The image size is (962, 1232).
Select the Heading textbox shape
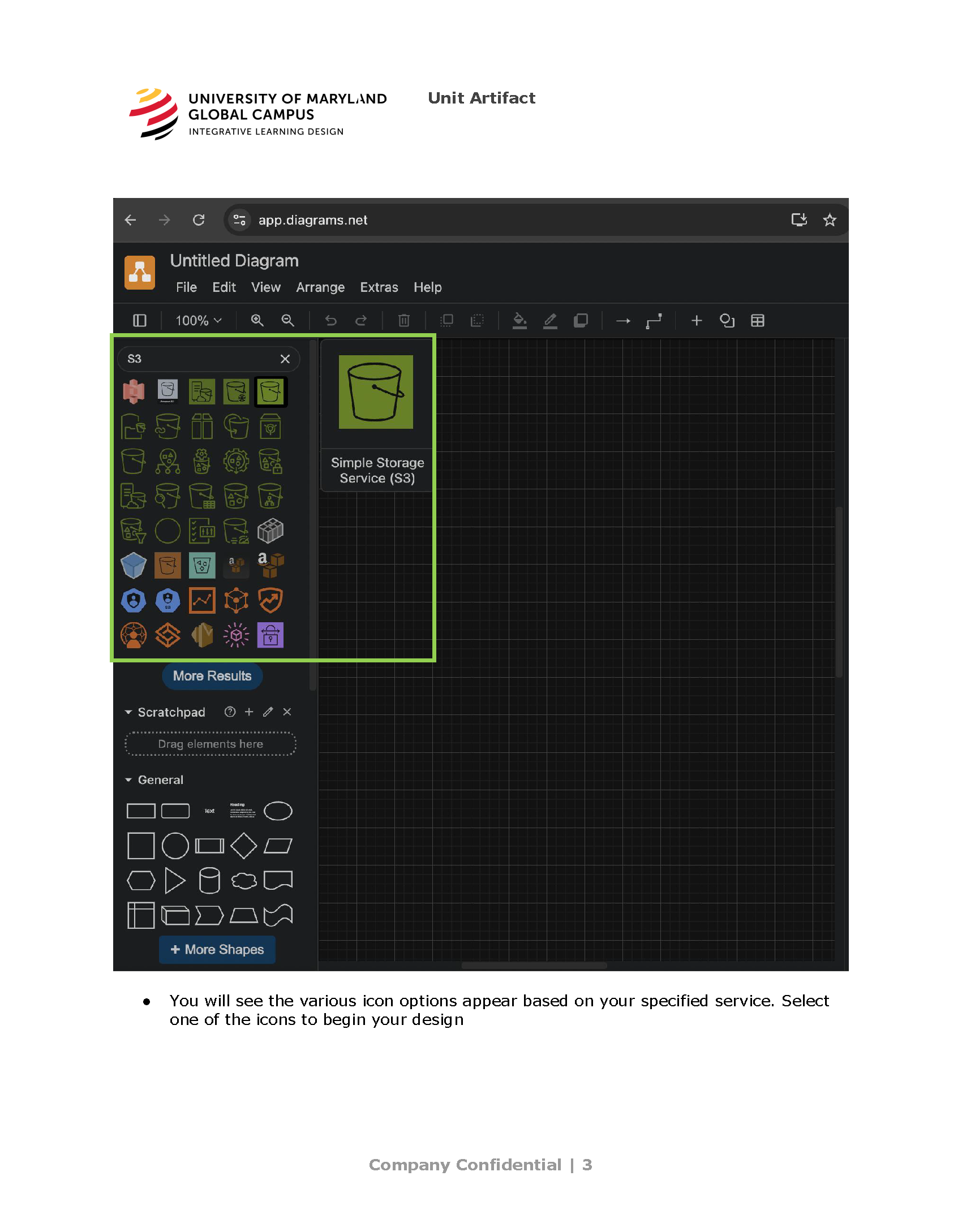coord(243,811)
